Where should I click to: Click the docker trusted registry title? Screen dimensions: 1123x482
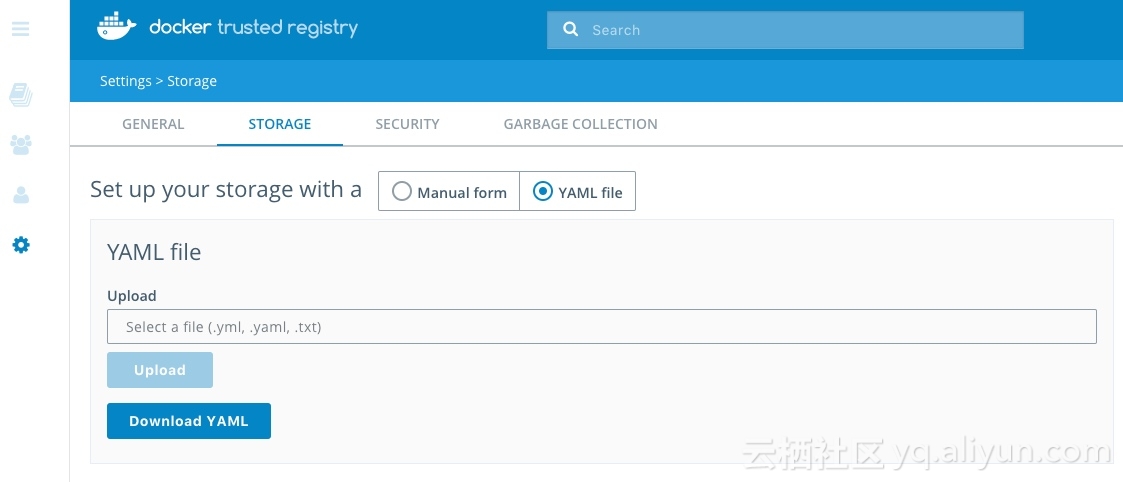[254, 28]
